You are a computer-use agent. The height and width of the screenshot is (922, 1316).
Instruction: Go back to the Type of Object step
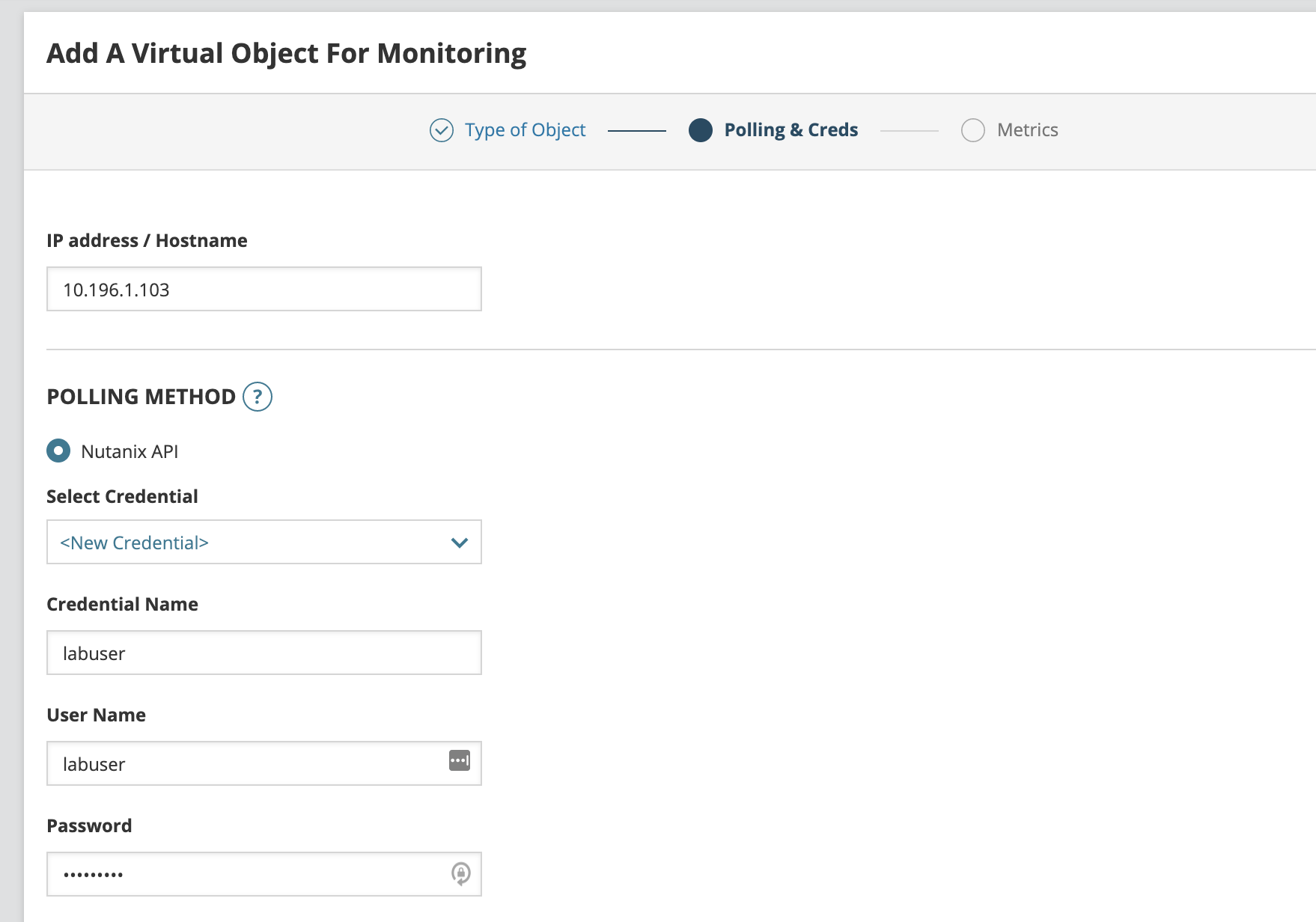coord(525,130)
